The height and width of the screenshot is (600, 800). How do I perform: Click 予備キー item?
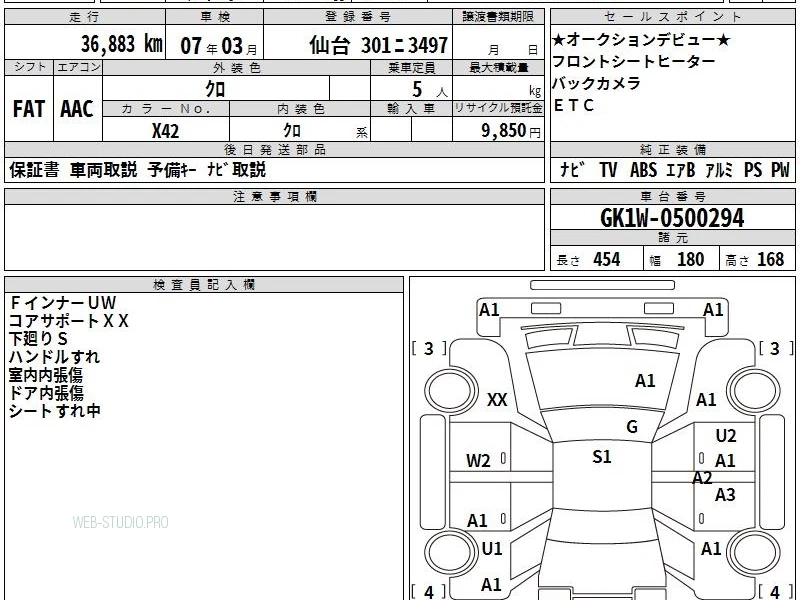[x=172, y=169]
